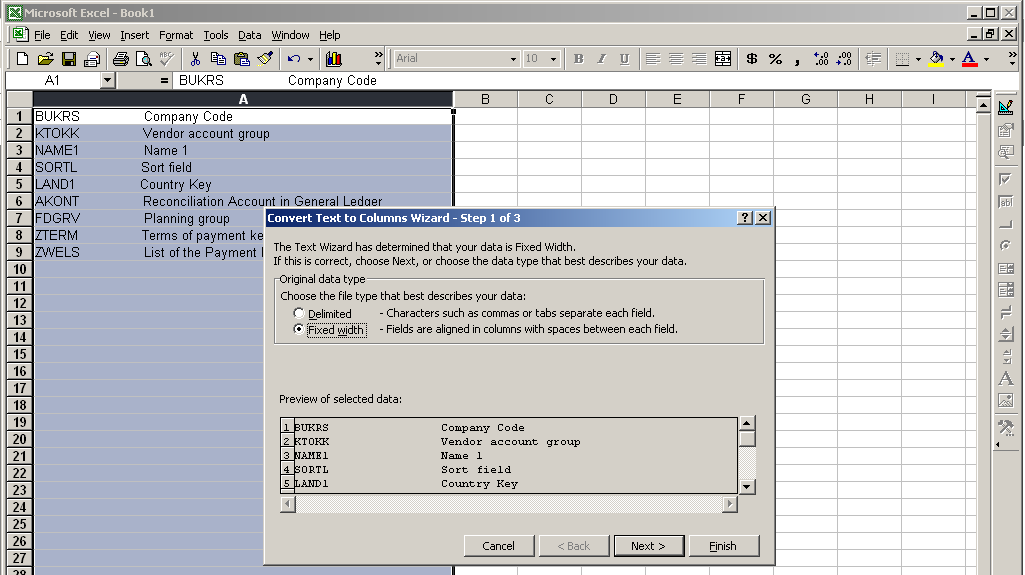Select the Fixed width radio button
The image size is (1025, 575).
point(299,329)
